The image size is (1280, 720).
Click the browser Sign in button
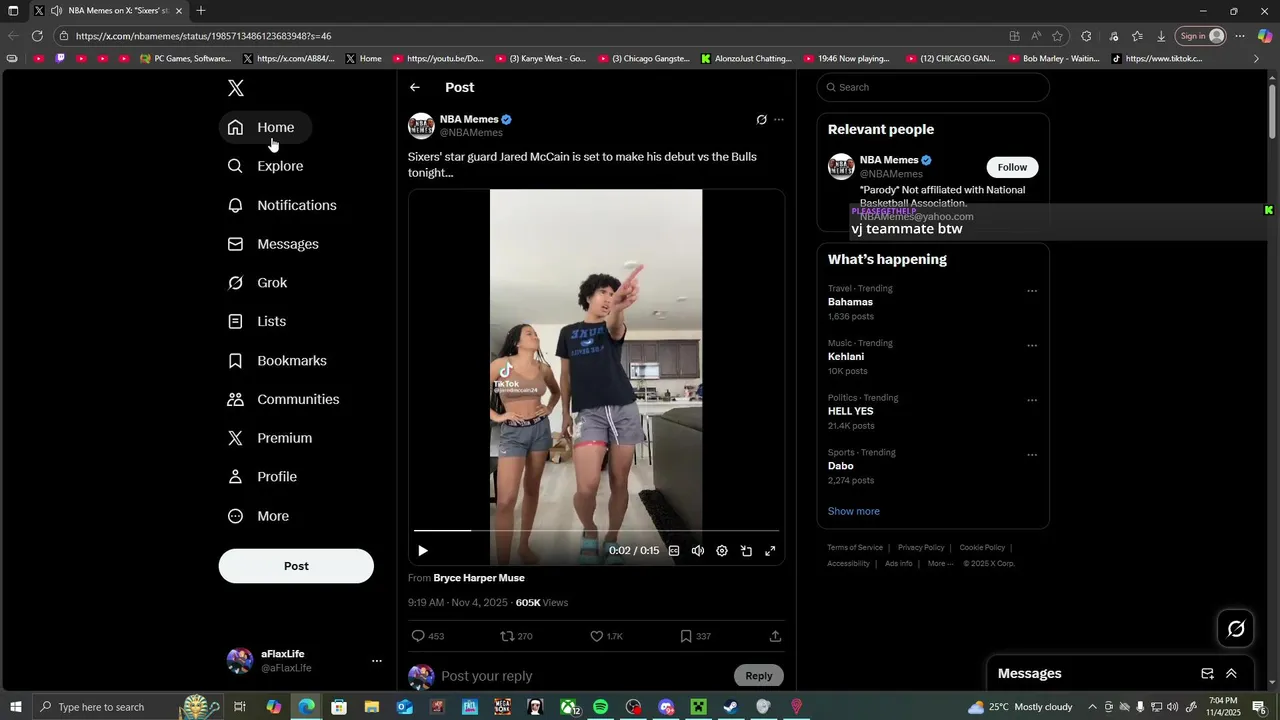pos(1200,36)
